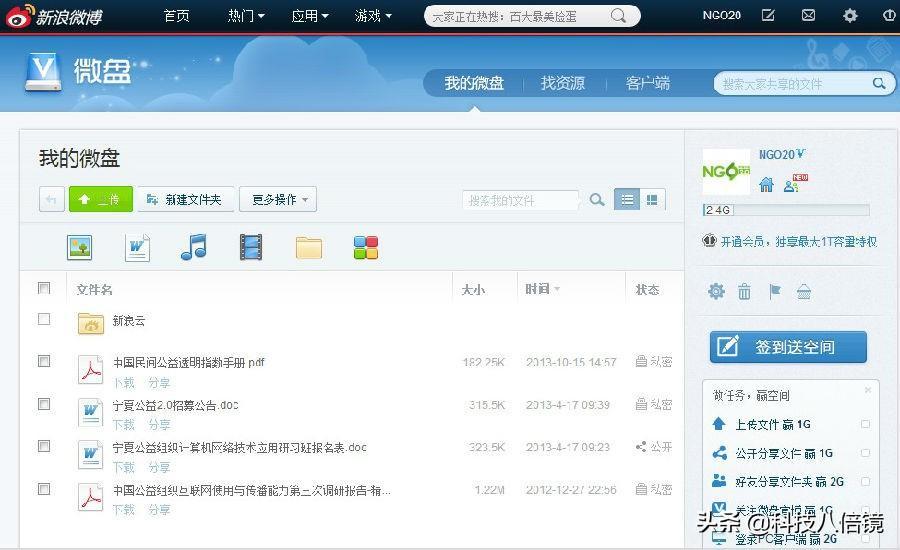Click the top search magnifier icon
Image resolution: width=900 pixels, height=550 pixels.
tap(618, 16)
